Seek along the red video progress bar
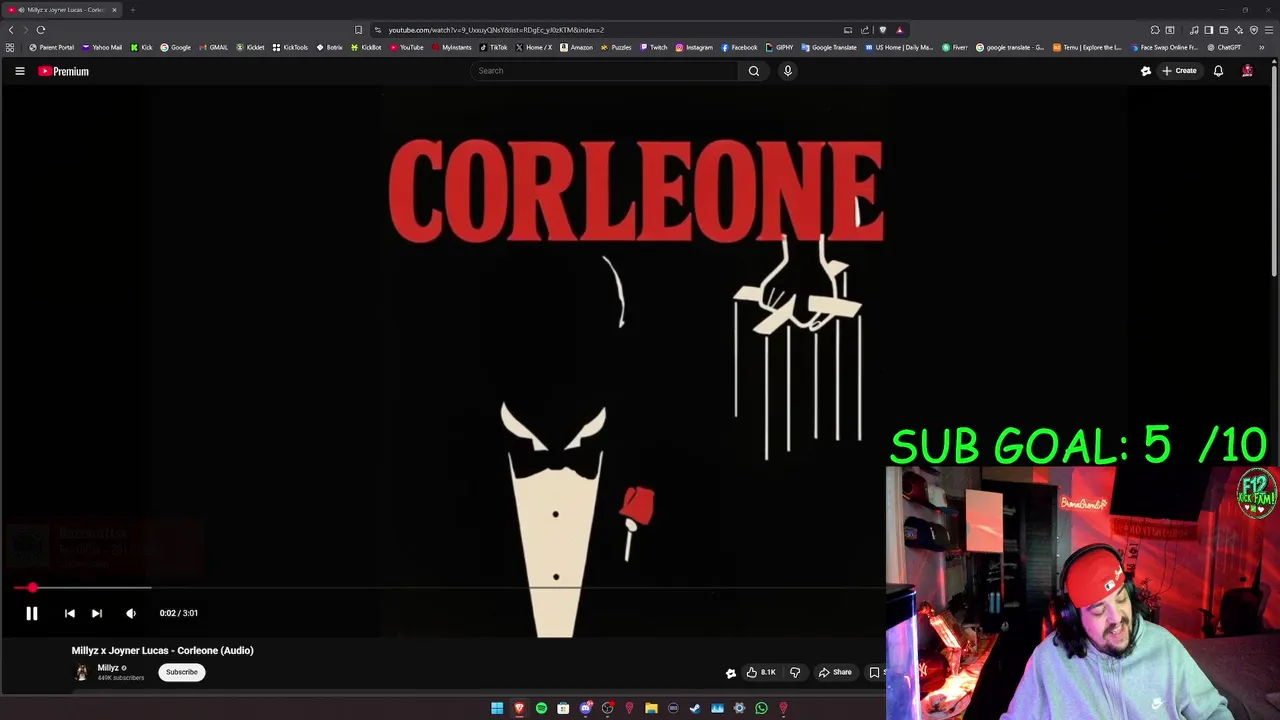1280x720 pixels. pyautogui.click(x=448, y=588)
